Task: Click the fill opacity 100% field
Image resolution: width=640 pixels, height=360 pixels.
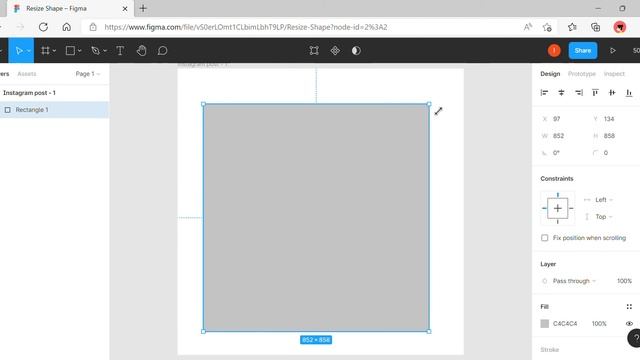Action: 599,324
